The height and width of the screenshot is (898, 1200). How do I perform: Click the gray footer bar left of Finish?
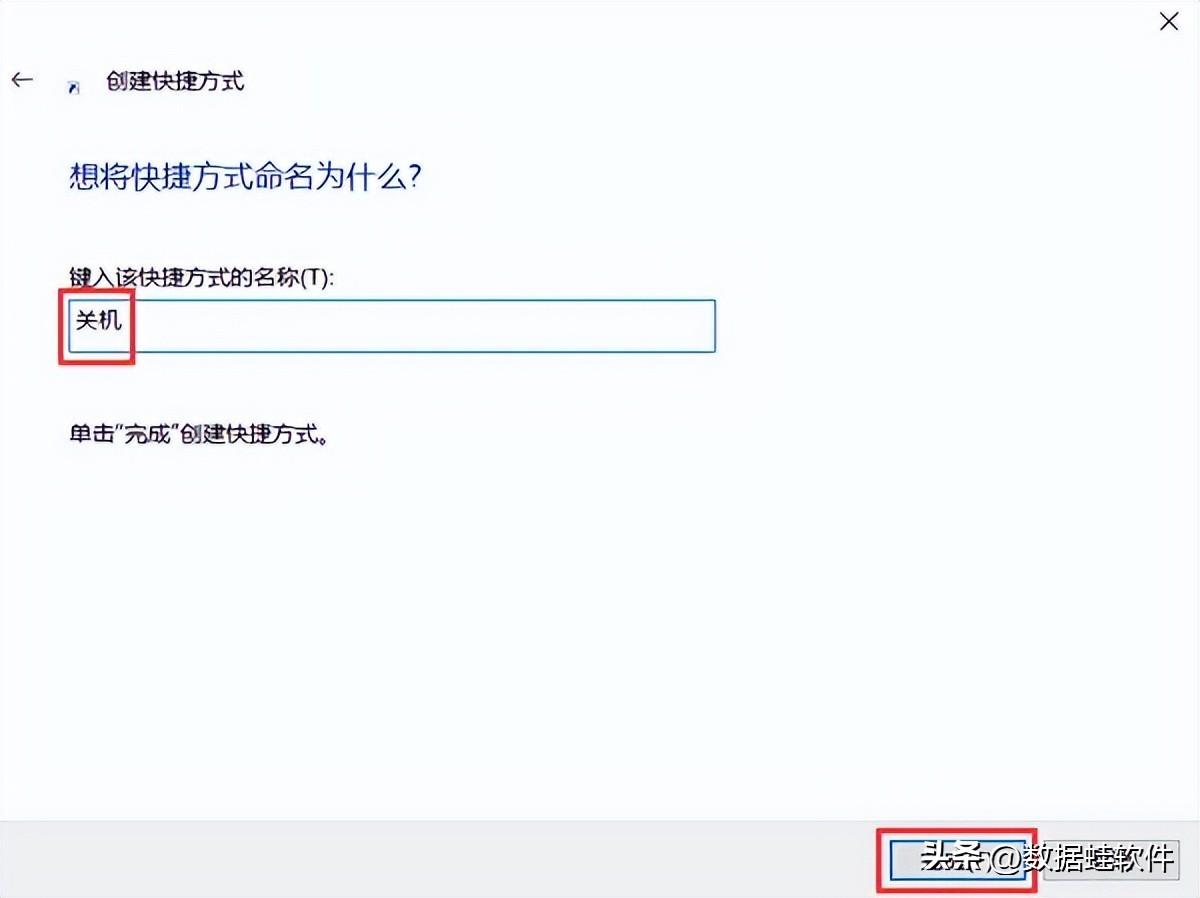(440, 859)
